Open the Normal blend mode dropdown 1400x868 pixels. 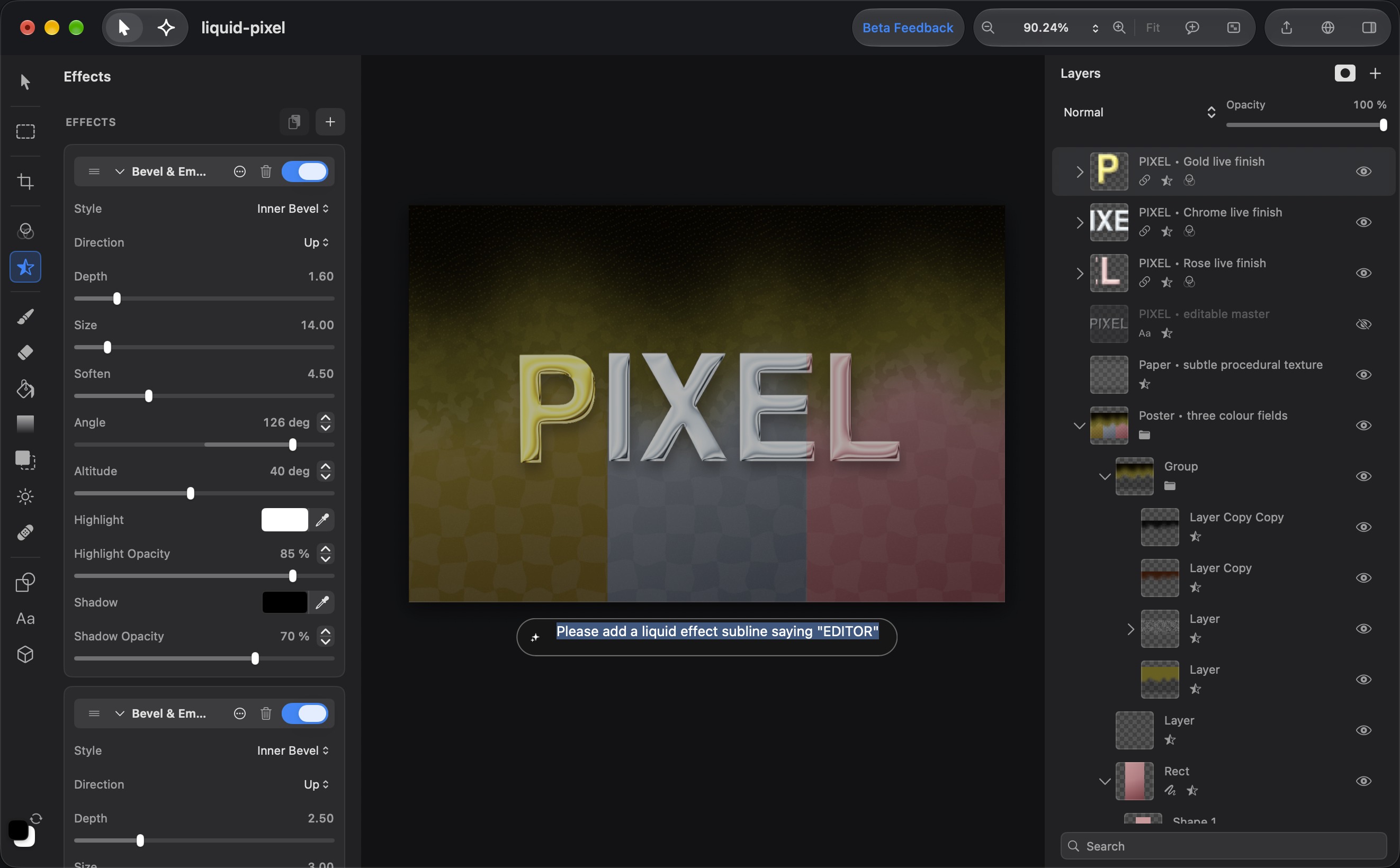1139,112
